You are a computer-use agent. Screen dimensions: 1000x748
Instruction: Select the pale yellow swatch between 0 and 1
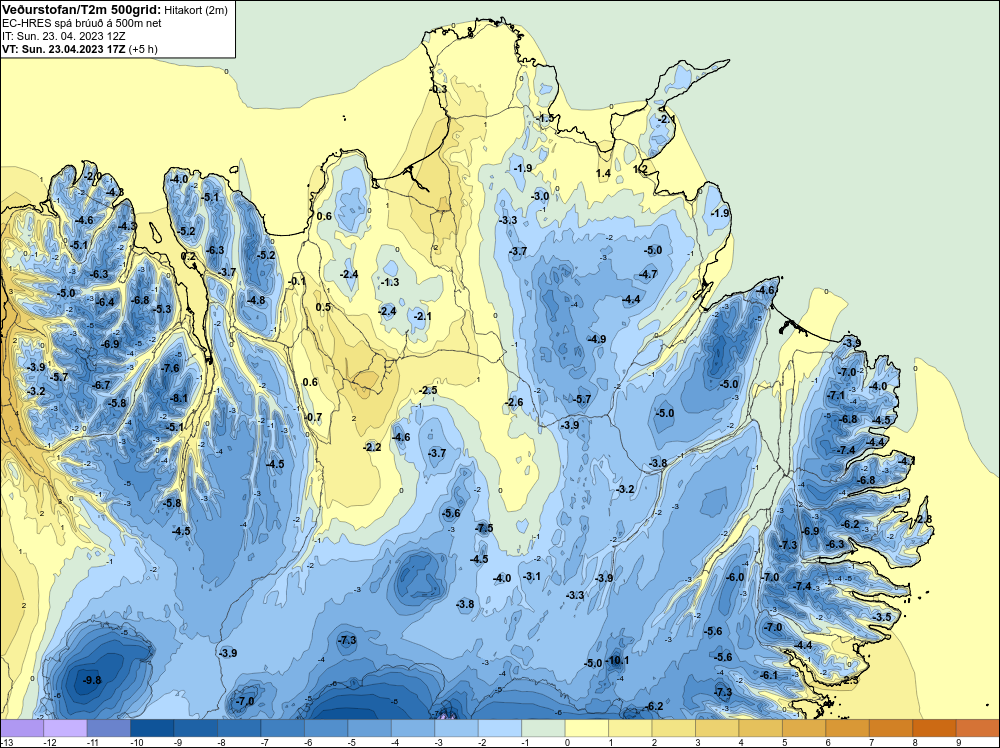(x=587, y=728)
